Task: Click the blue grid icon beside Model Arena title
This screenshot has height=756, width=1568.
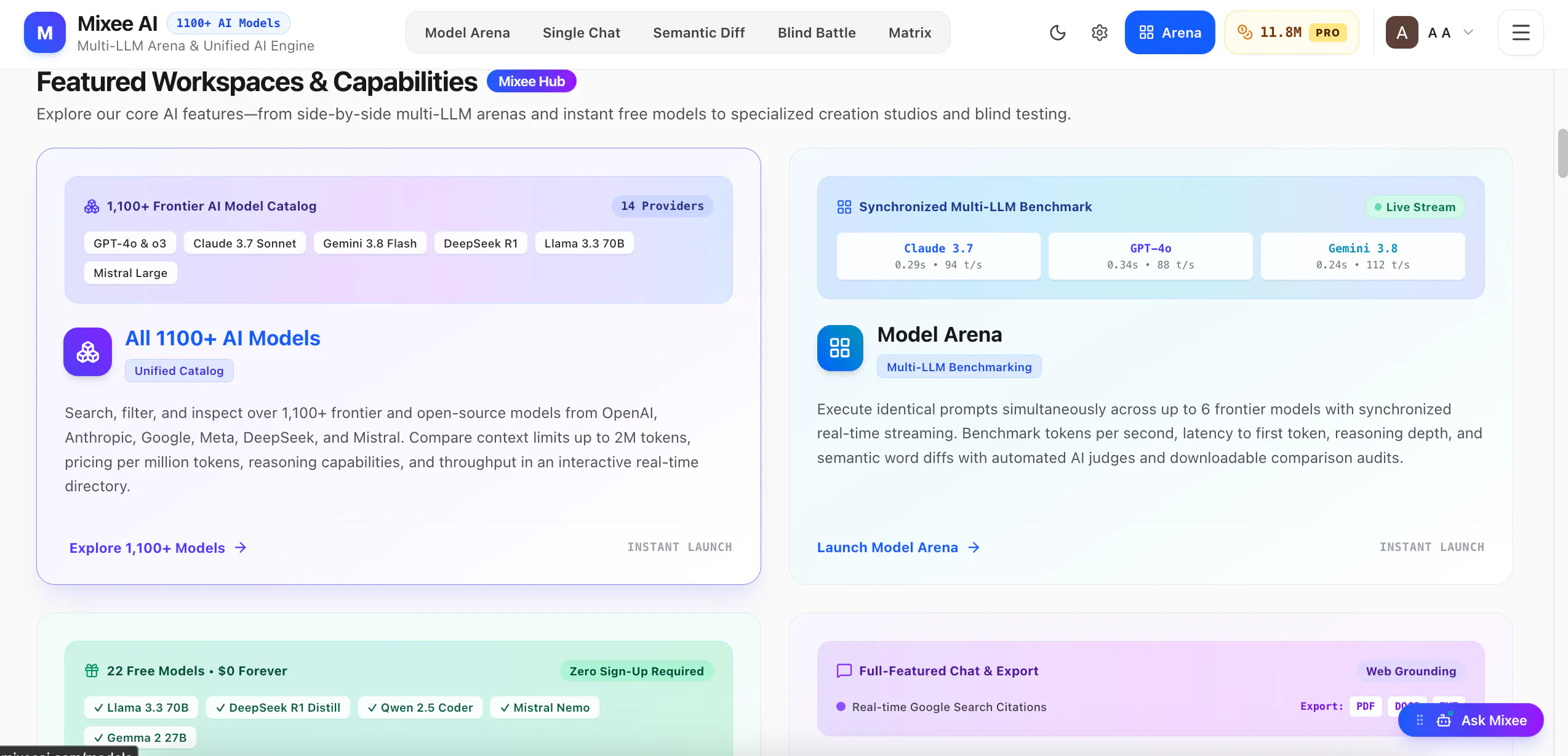Action: click(840, 348)
